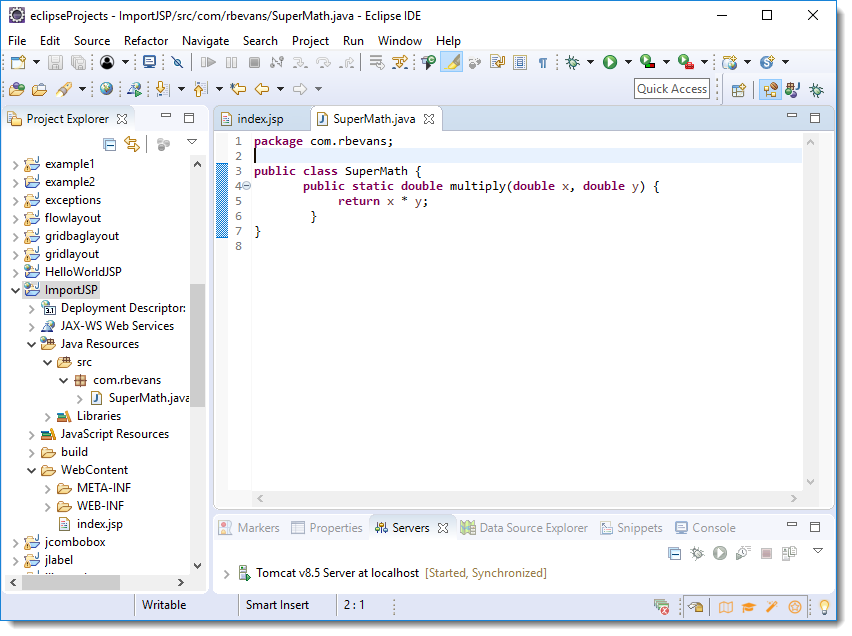This screenshot has width=852, height=636.
Task: Open the Window menu
Action: [400, 41]
